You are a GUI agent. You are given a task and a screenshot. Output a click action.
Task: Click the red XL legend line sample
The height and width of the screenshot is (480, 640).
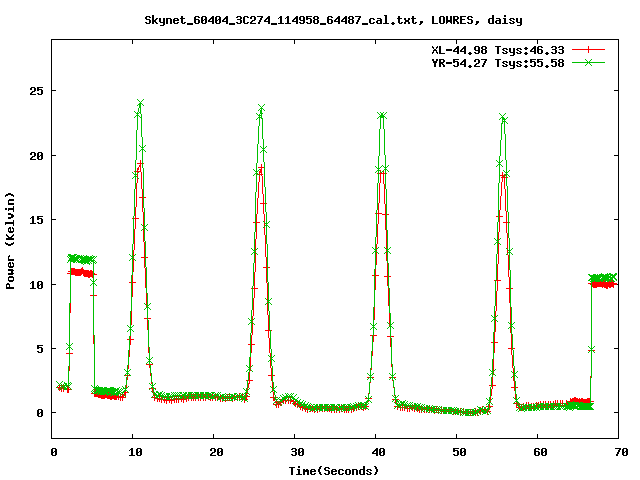click(x=588, y=50)
